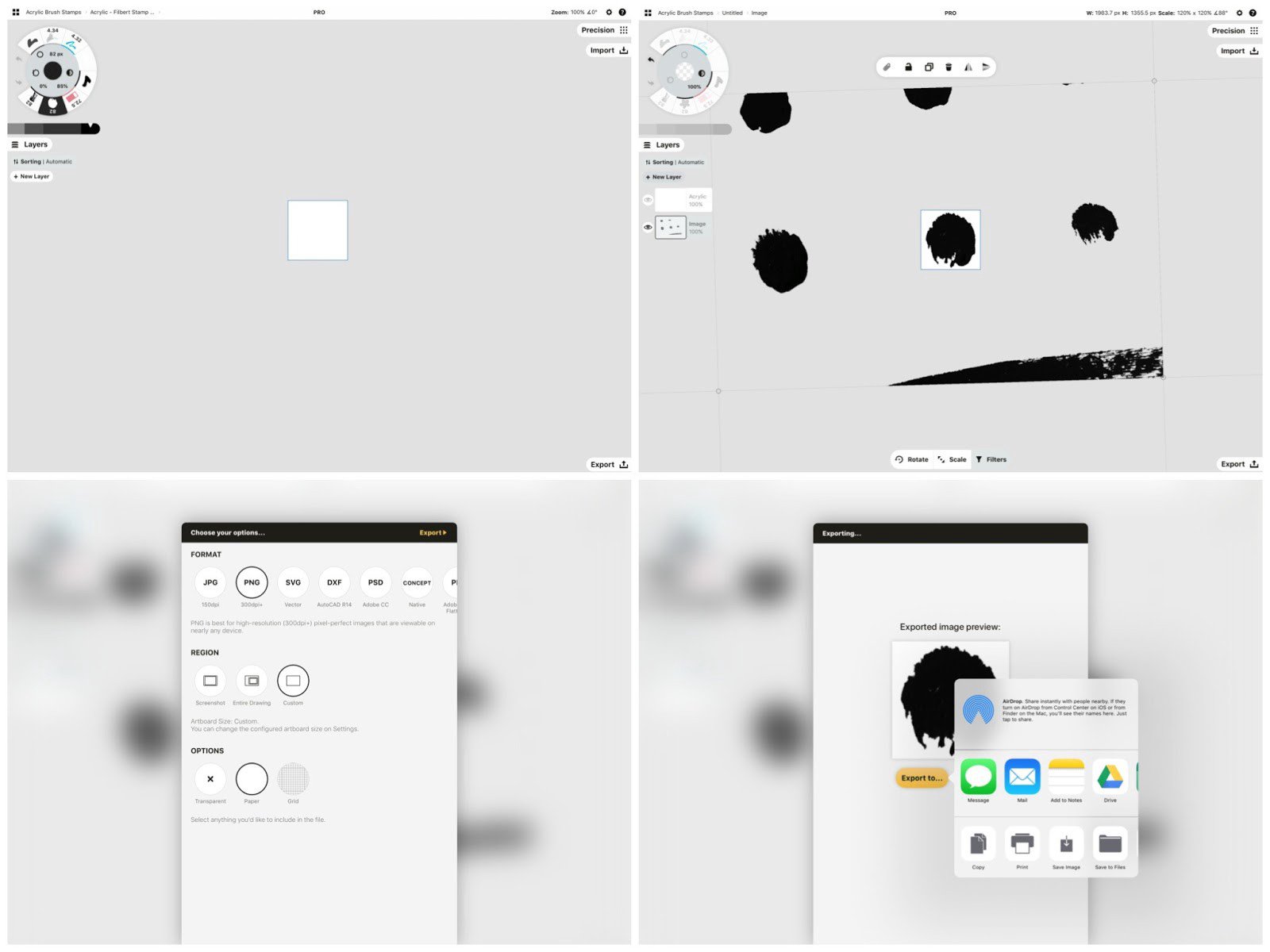
Task: Open settings gear in top-left screenshot
Action: [x=610, y=13]
